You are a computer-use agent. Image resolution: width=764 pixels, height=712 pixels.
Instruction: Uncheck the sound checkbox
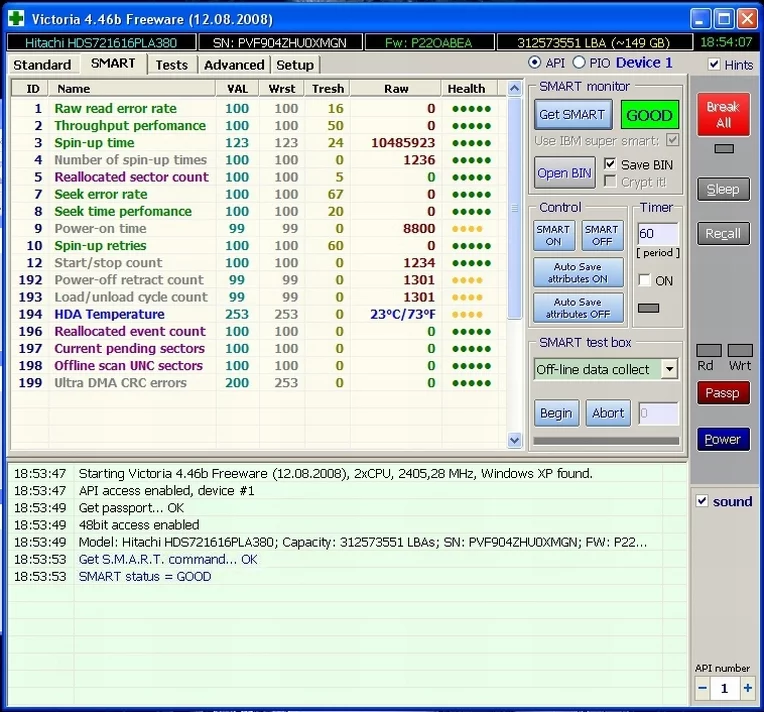point(702,501)
